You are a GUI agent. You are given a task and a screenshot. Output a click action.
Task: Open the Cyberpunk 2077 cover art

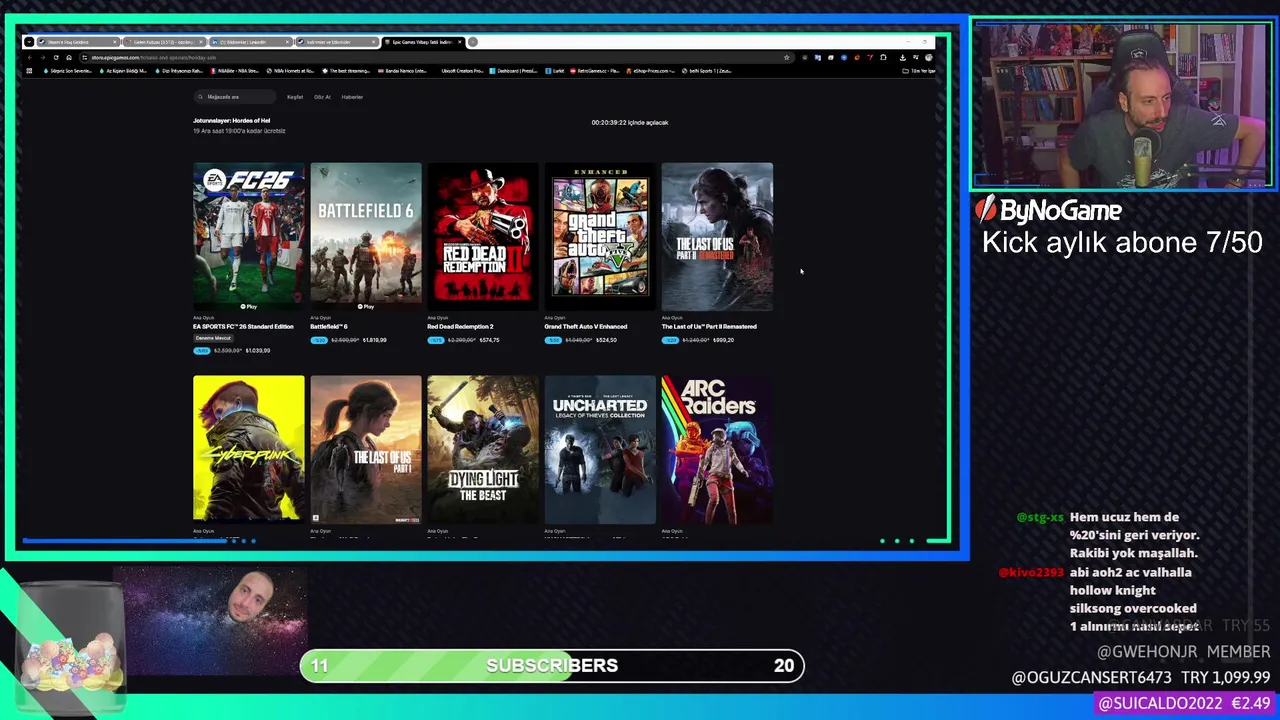tap(249, 450)
